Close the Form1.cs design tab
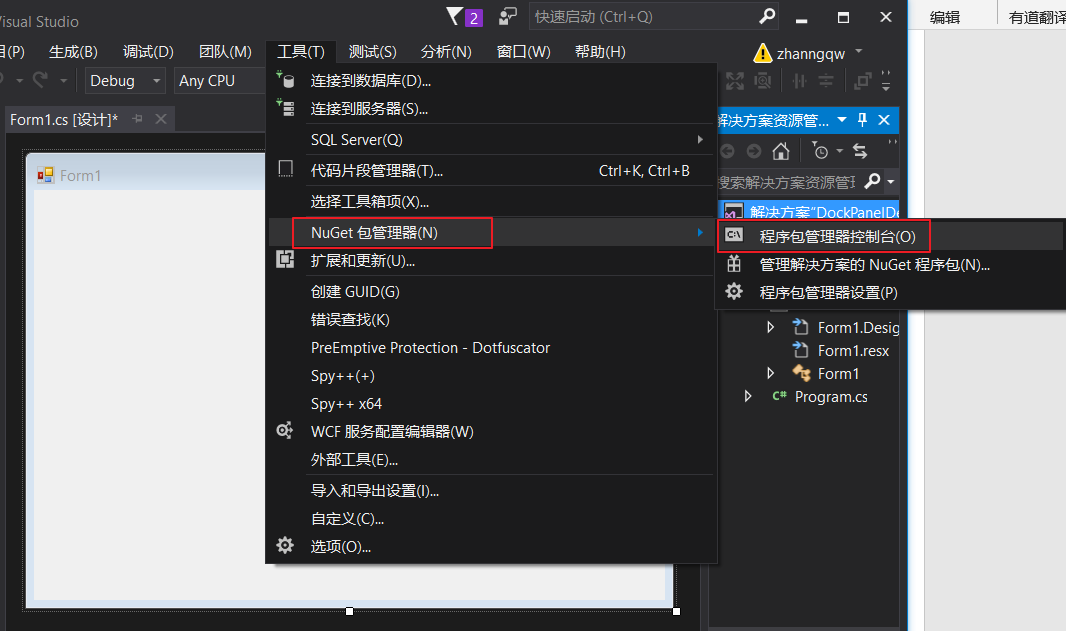The width and height of the screenshot is (1066, 631). [160, 119]
